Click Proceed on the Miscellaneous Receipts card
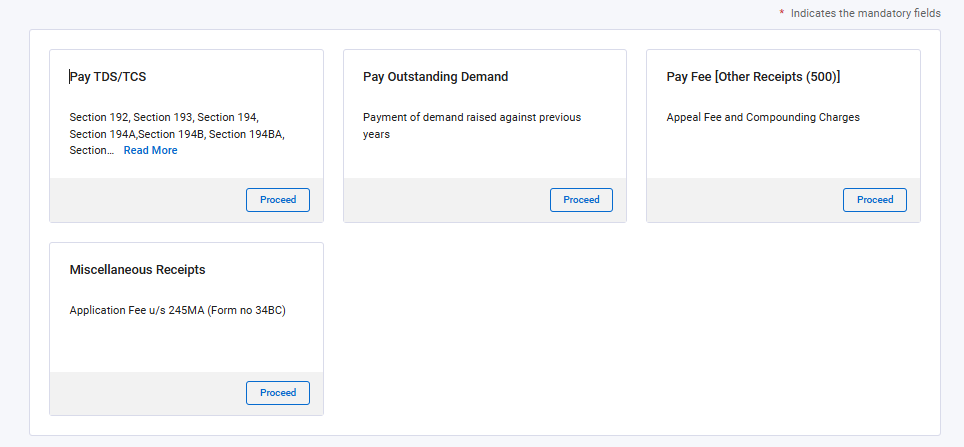Image resolution: width=964 pixels, height=447 pixels. [277, 393]
